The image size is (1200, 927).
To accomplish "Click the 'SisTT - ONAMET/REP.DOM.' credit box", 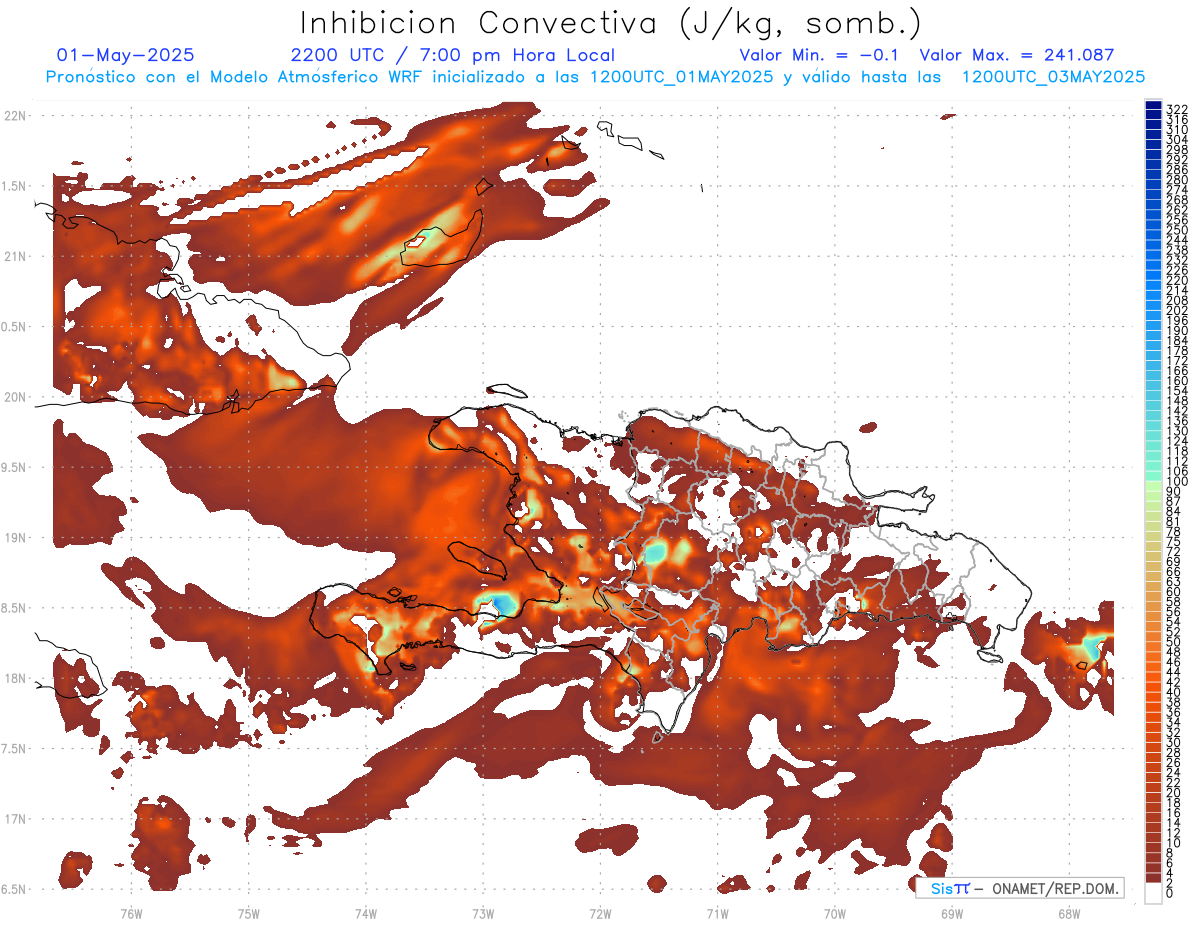I will 1019,888.
